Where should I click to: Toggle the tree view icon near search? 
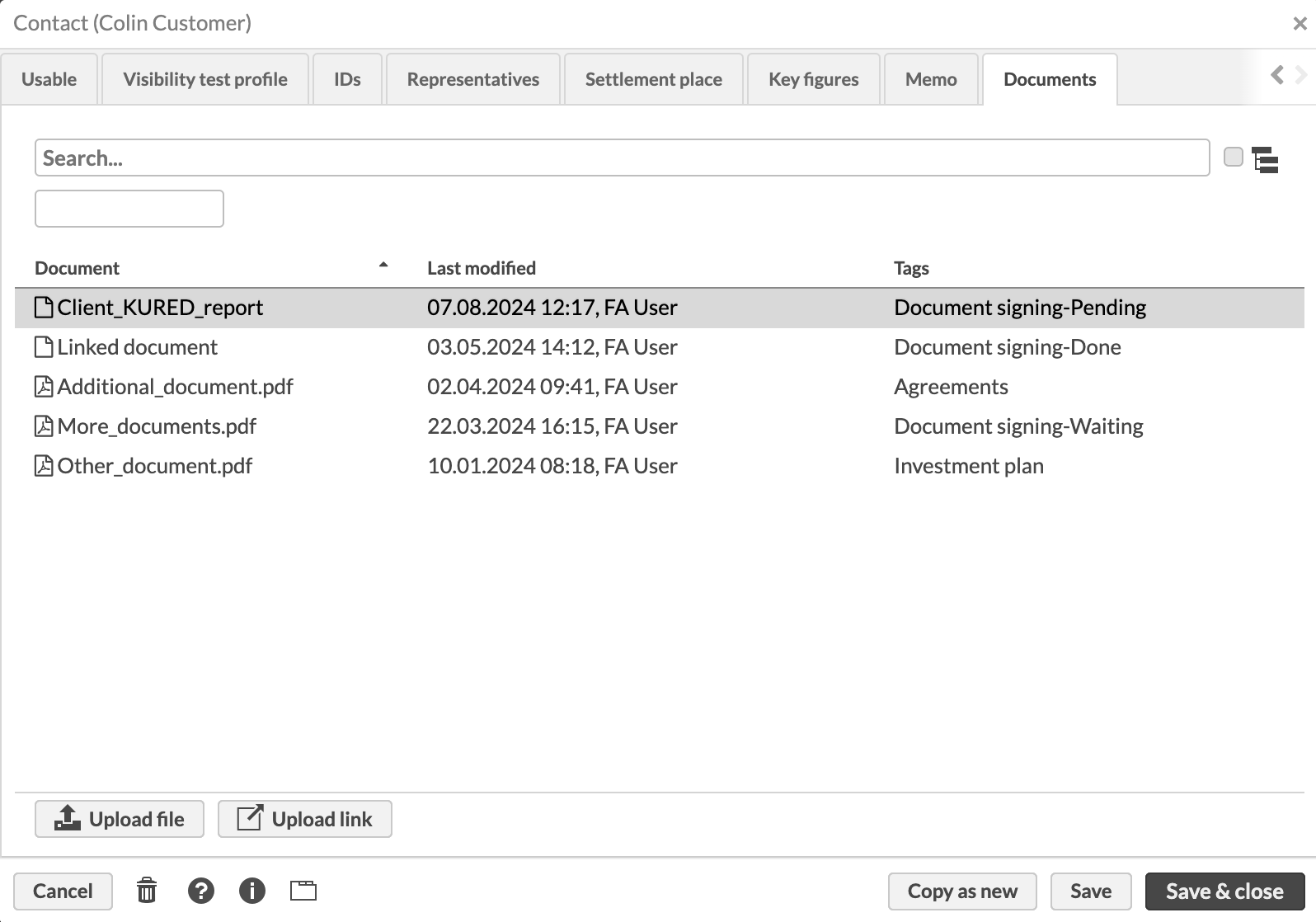(x=1265, y=159)
